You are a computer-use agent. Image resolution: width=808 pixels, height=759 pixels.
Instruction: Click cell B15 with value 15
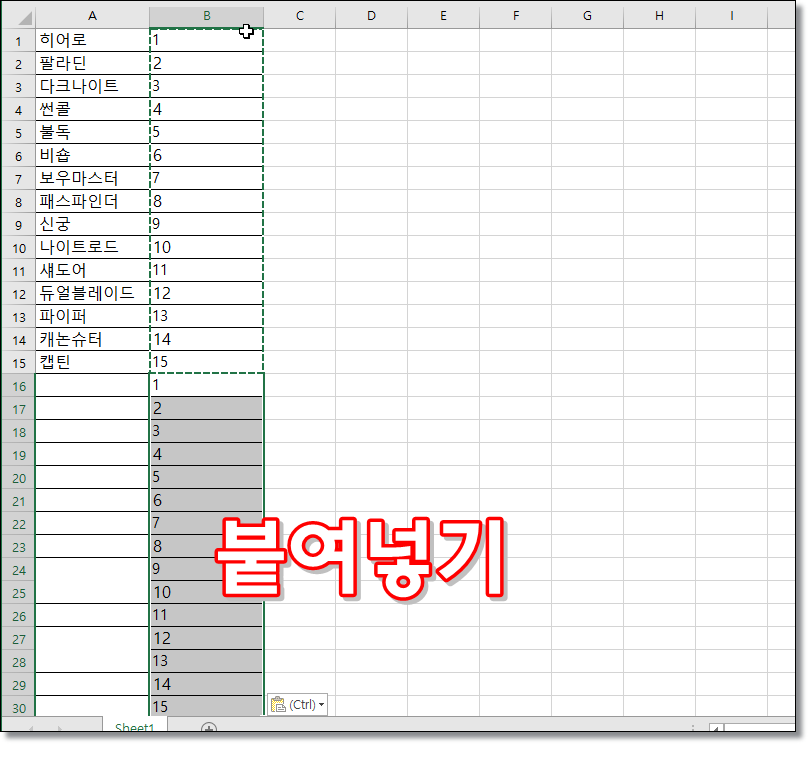(207, 362)
